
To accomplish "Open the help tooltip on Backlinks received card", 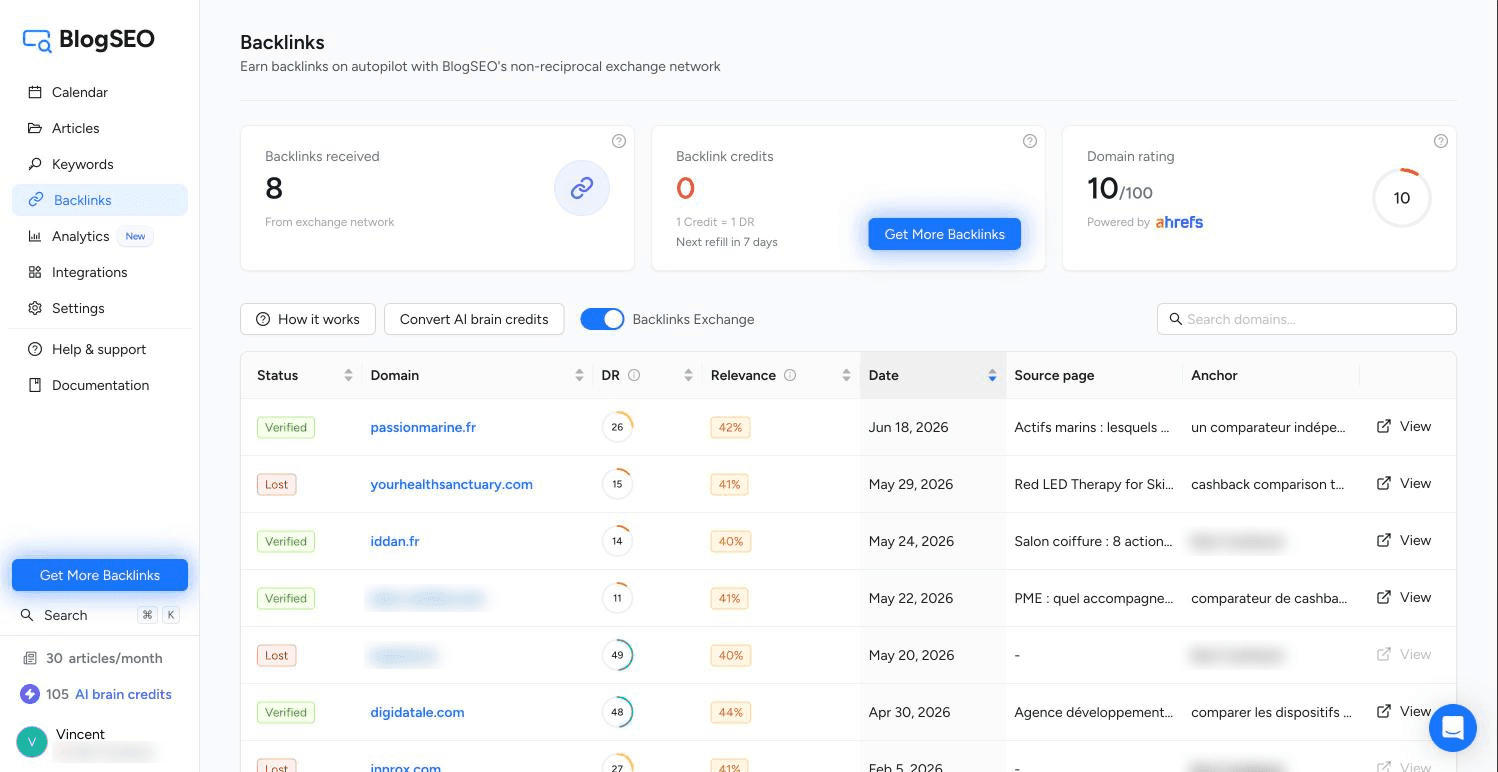I will (x=619, y=141).
